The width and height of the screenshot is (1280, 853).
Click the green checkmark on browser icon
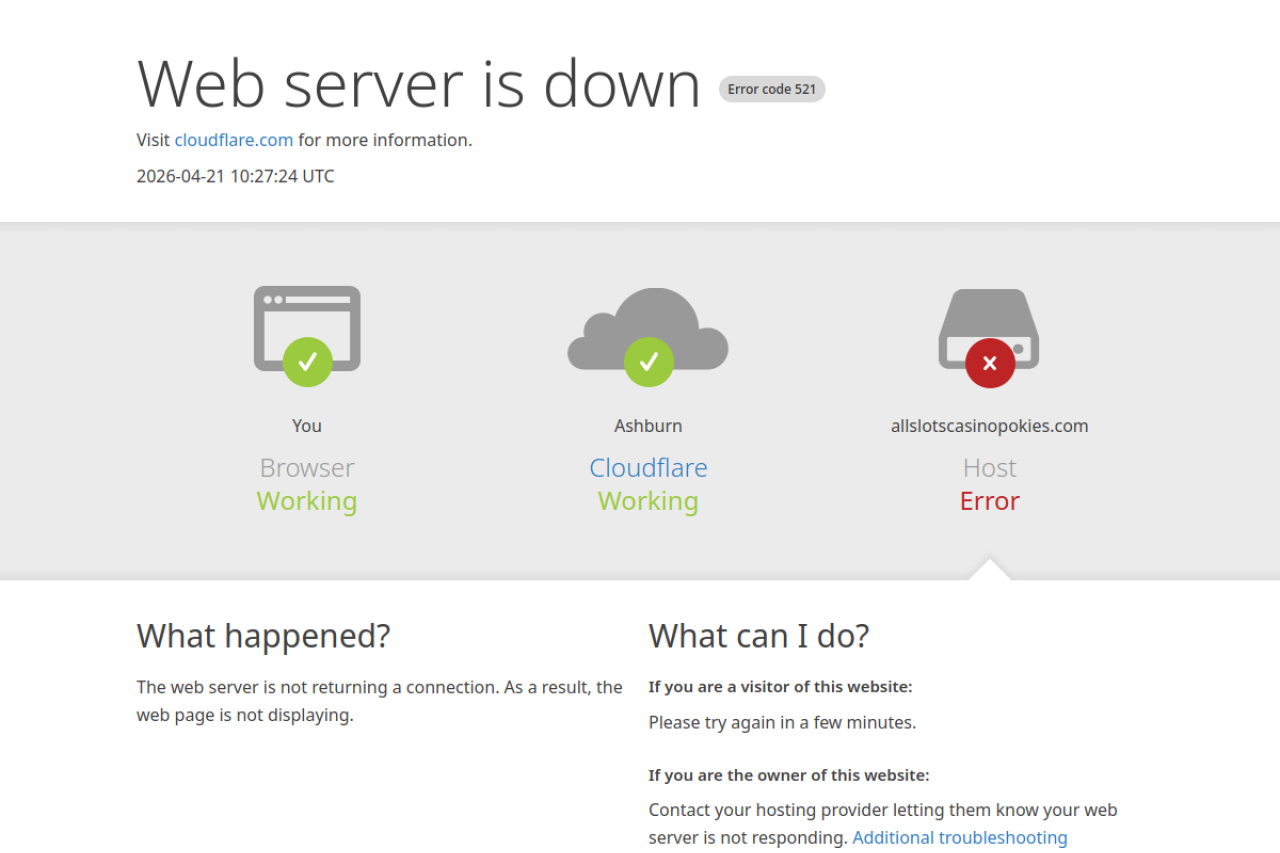(x=307, y=362)
